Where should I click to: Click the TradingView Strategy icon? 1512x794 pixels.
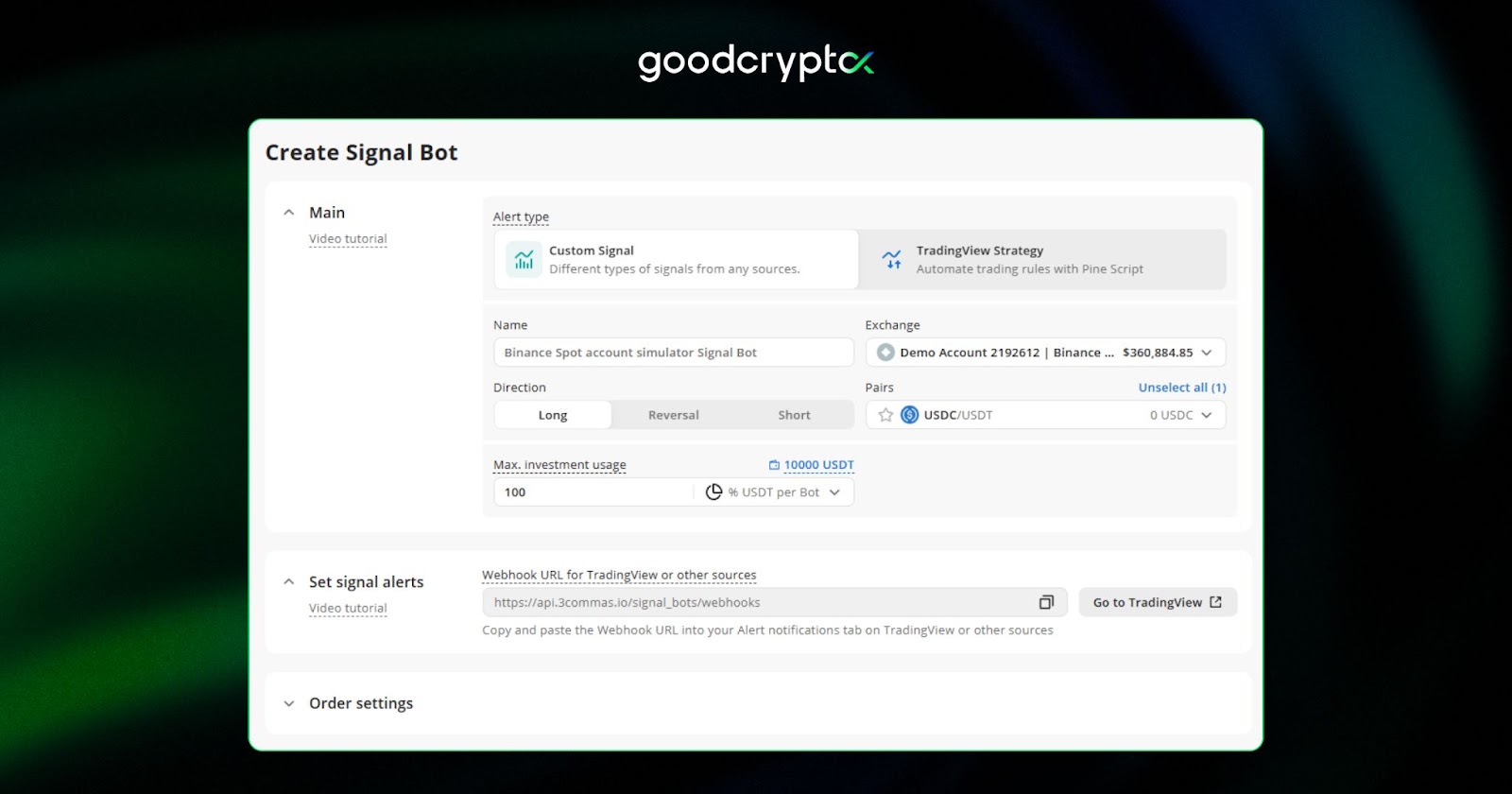[891, 260]
